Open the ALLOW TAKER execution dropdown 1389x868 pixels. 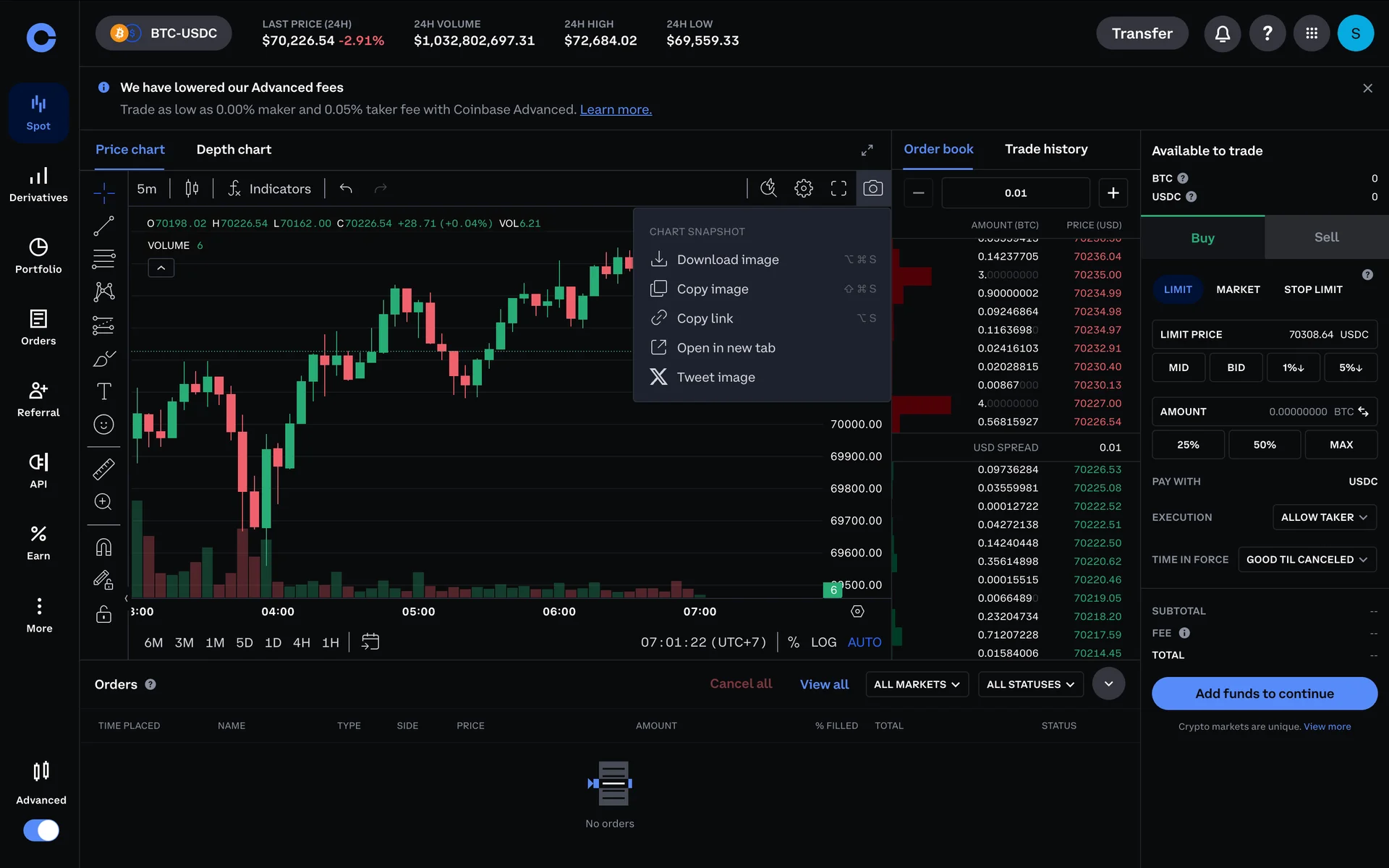tap(1323, 517)
